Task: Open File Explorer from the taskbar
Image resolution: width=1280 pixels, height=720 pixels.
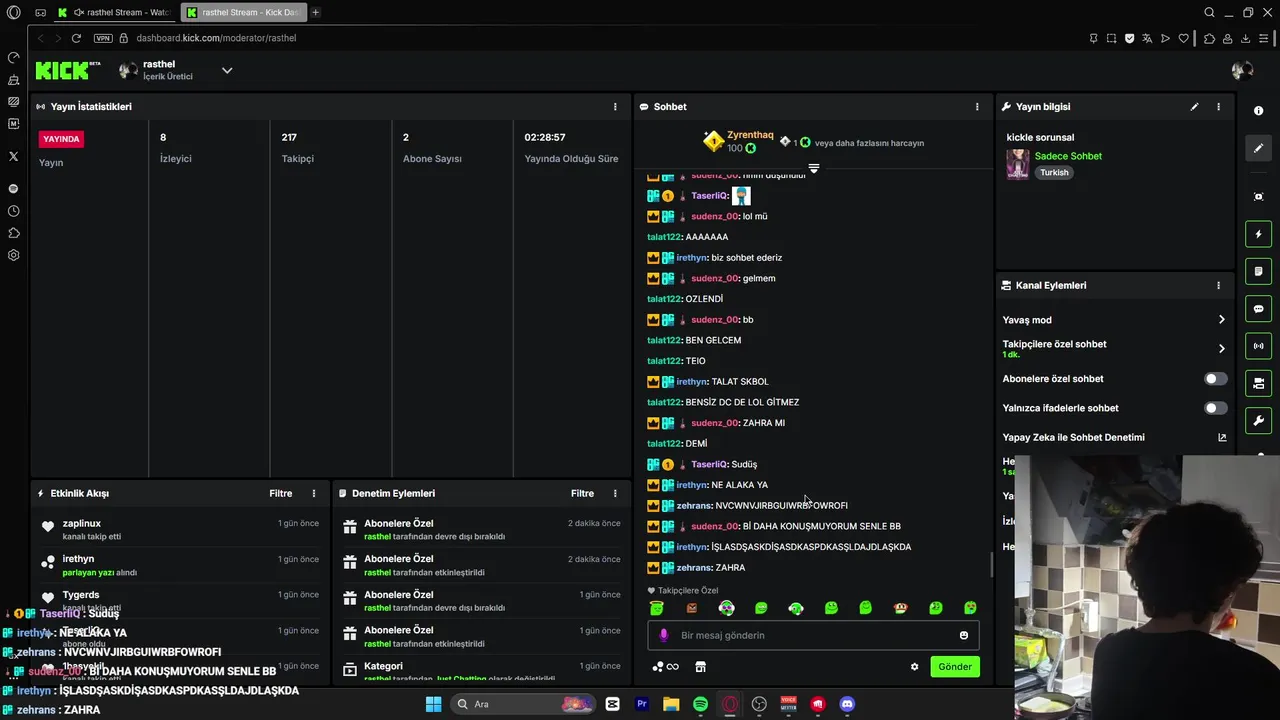Action: pyautogui.click(x=671, y=704)
